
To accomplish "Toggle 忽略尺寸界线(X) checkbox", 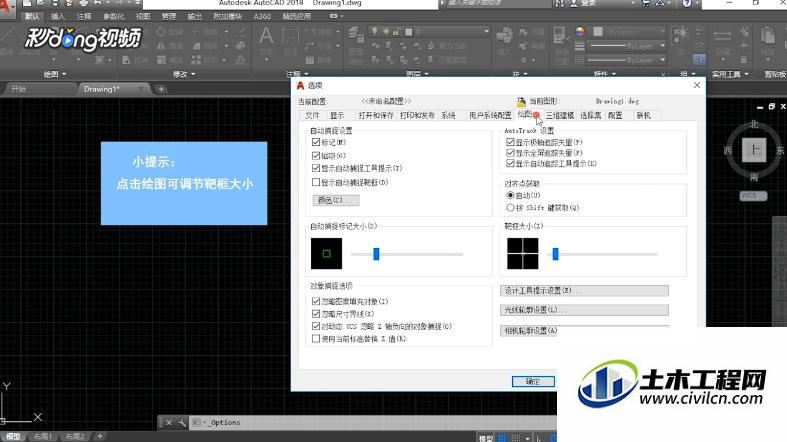I will (316, 314).
